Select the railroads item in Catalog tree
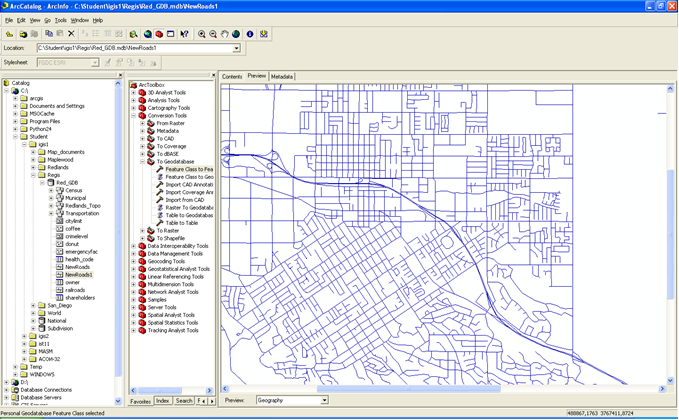This screenshot has height=420, width=679. coord(77,290)
